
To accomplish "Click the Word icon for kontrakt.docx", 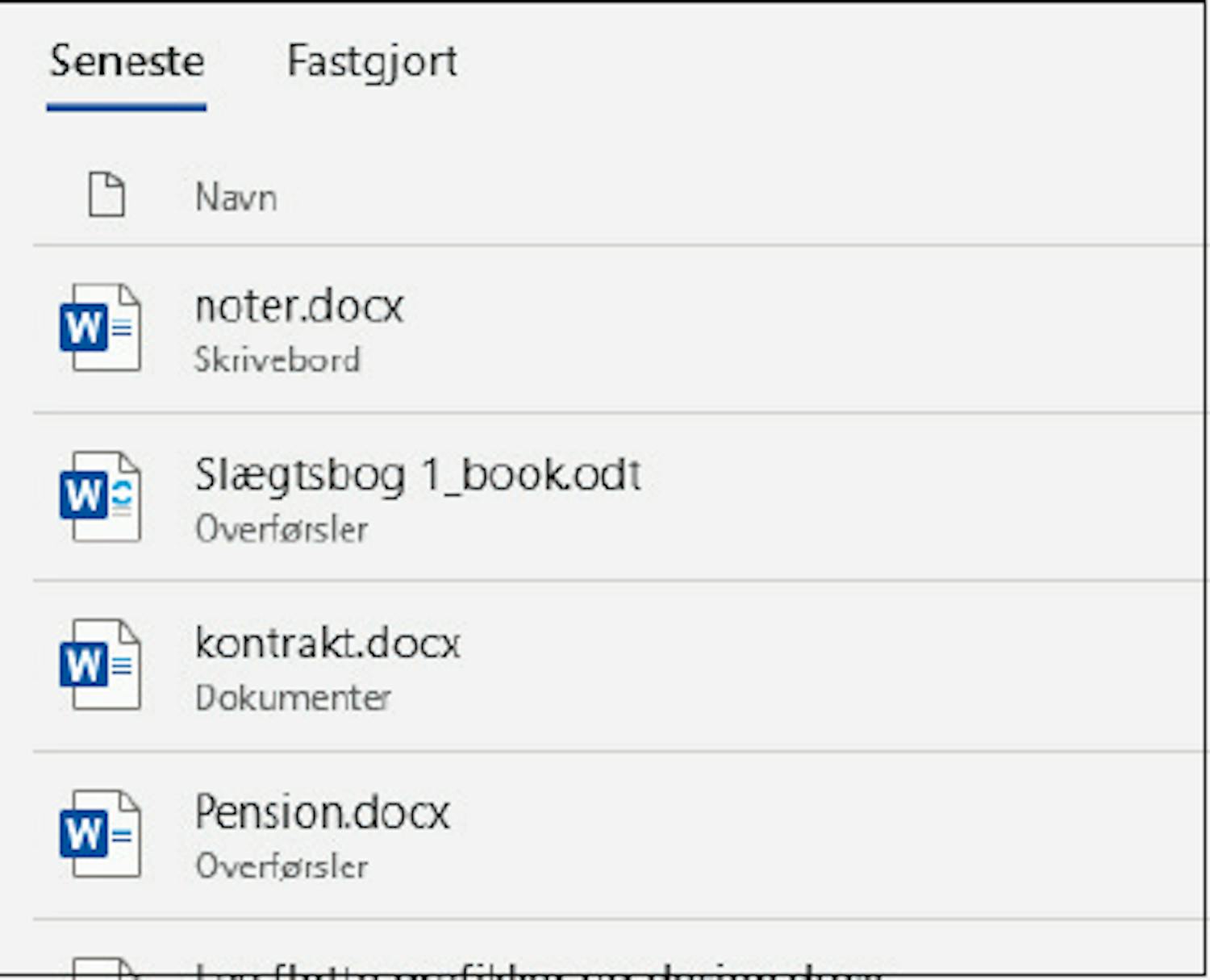I will (100, 665).
